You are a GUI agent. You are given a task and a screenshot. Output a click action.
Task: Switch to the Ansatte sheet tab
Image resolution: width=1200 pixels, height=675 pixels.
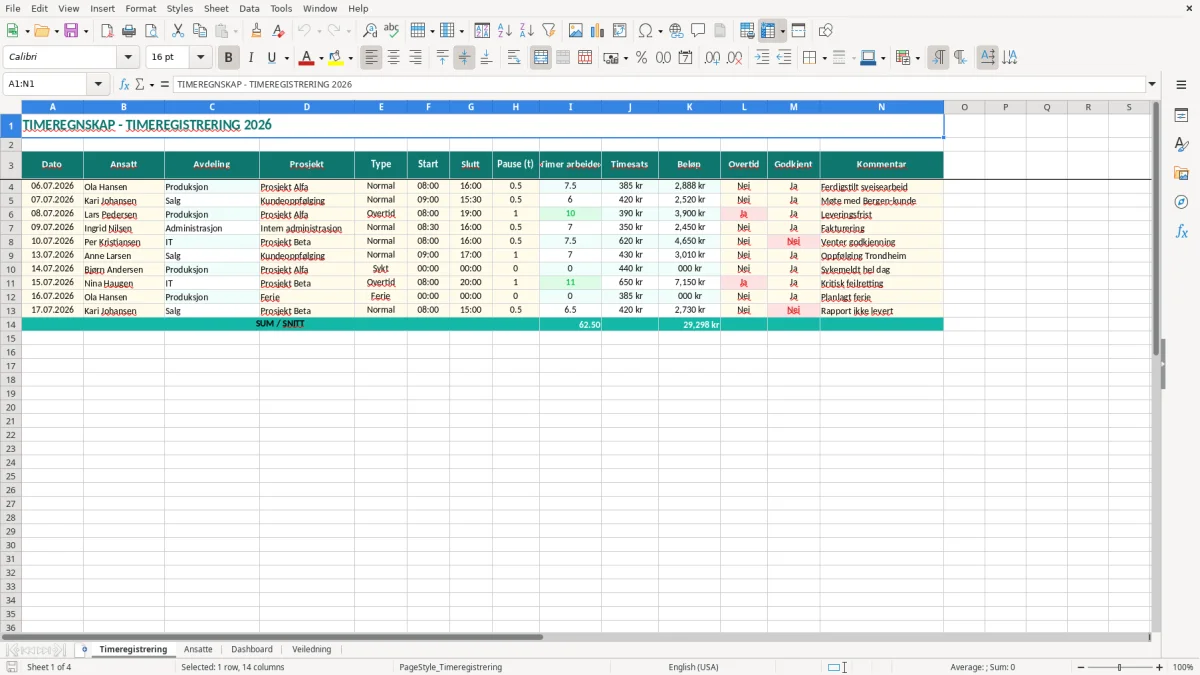coord(198,649)
